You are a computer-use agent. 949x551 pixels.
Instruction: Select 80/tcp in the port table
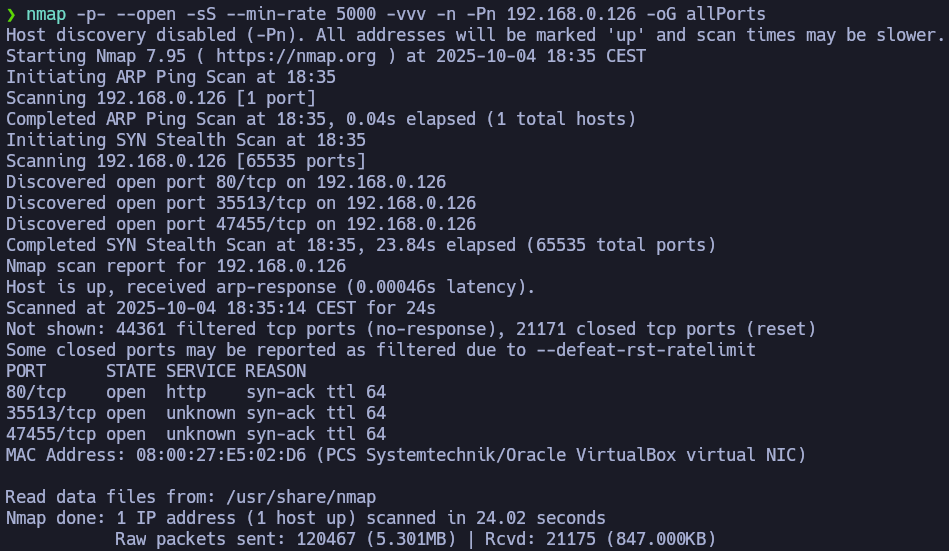tap(36, 392)
